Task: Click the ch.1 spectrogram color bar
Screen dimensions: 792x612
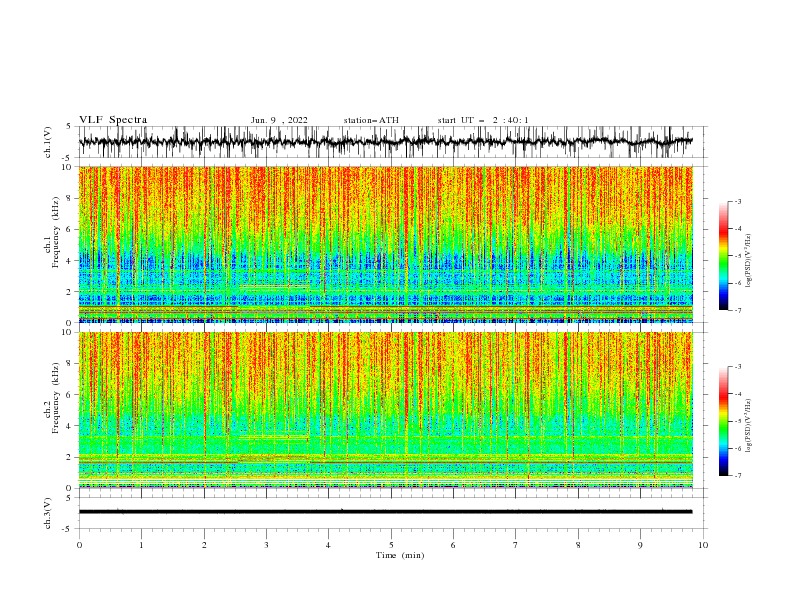Action: point(723,256)
